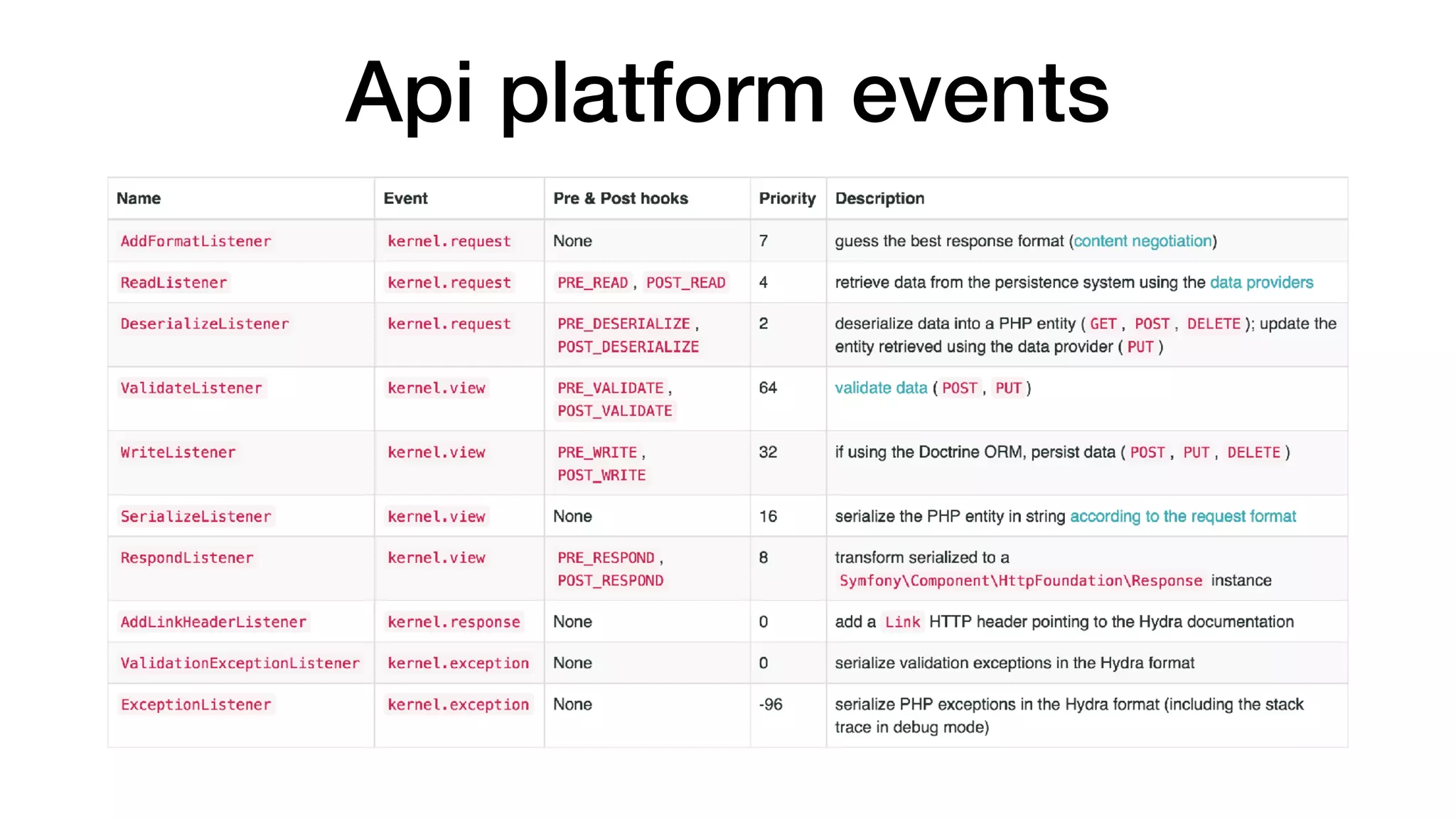This screenshot has width=1456, height=819.
Task: Click the SerializeListener name
Action: coord(196,516)
